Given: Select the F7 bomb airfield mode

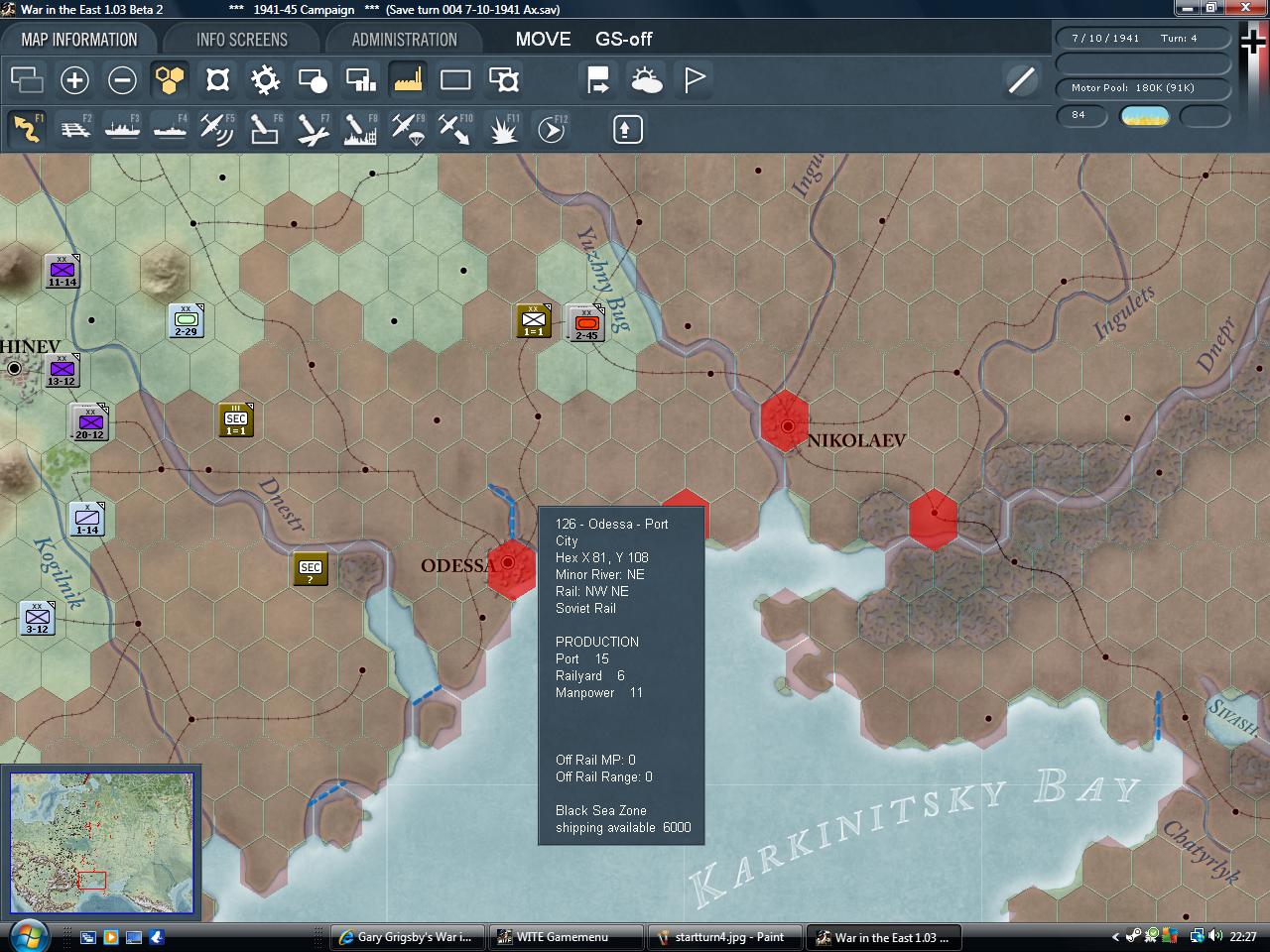Looking at the screenshot, I should [313, 129].
